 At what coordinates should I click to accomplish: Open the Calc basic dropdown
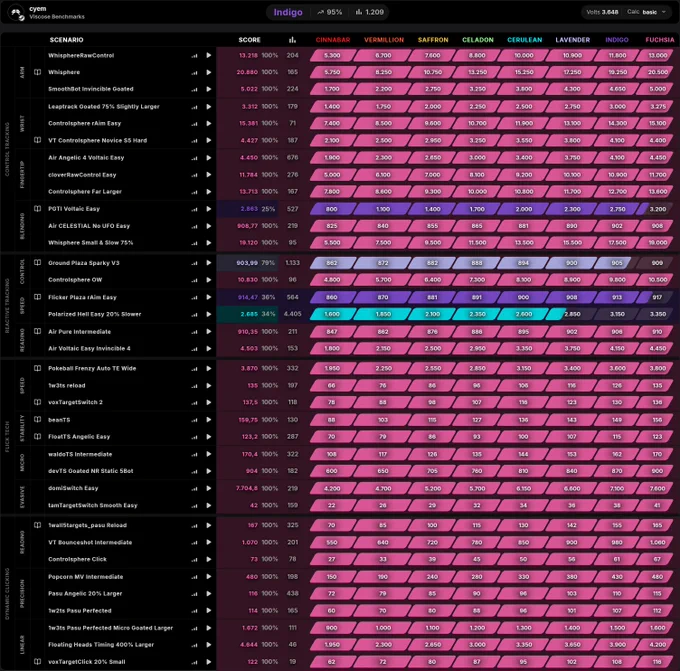coord(646,12)
